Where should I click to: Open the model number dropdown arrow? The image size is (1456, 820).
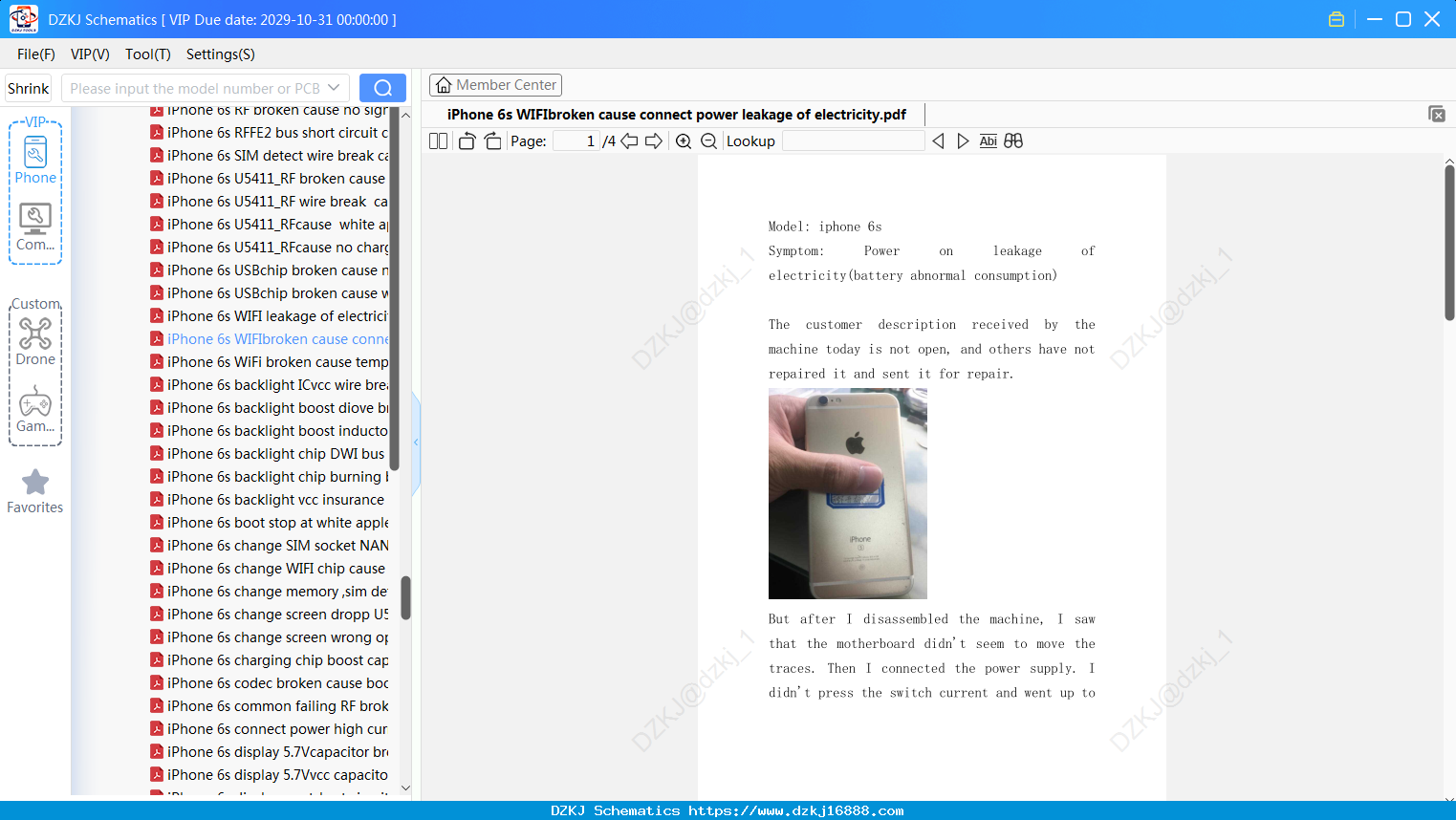point(334,88)
